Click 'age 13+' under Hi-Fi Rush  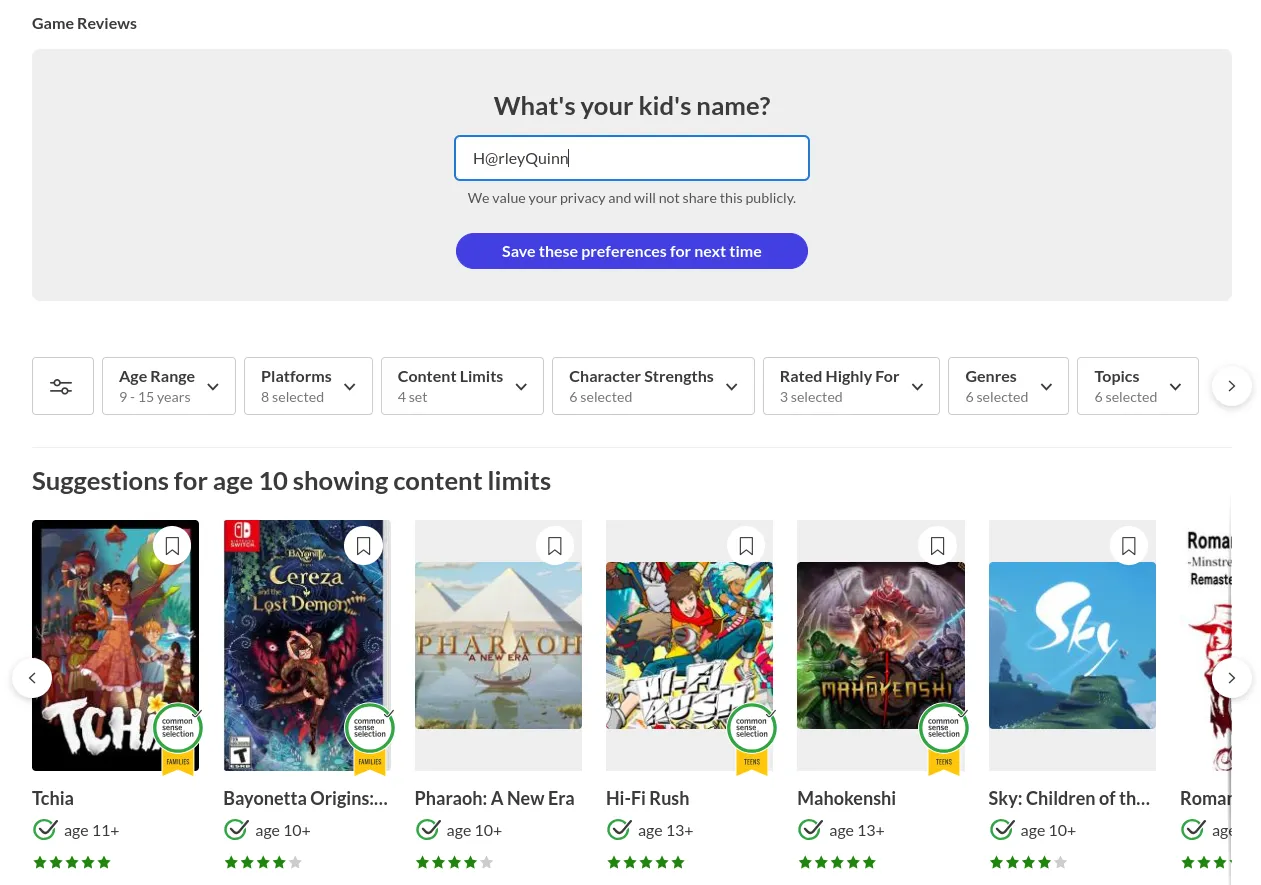pyautogui.click(x=666, y=830)
